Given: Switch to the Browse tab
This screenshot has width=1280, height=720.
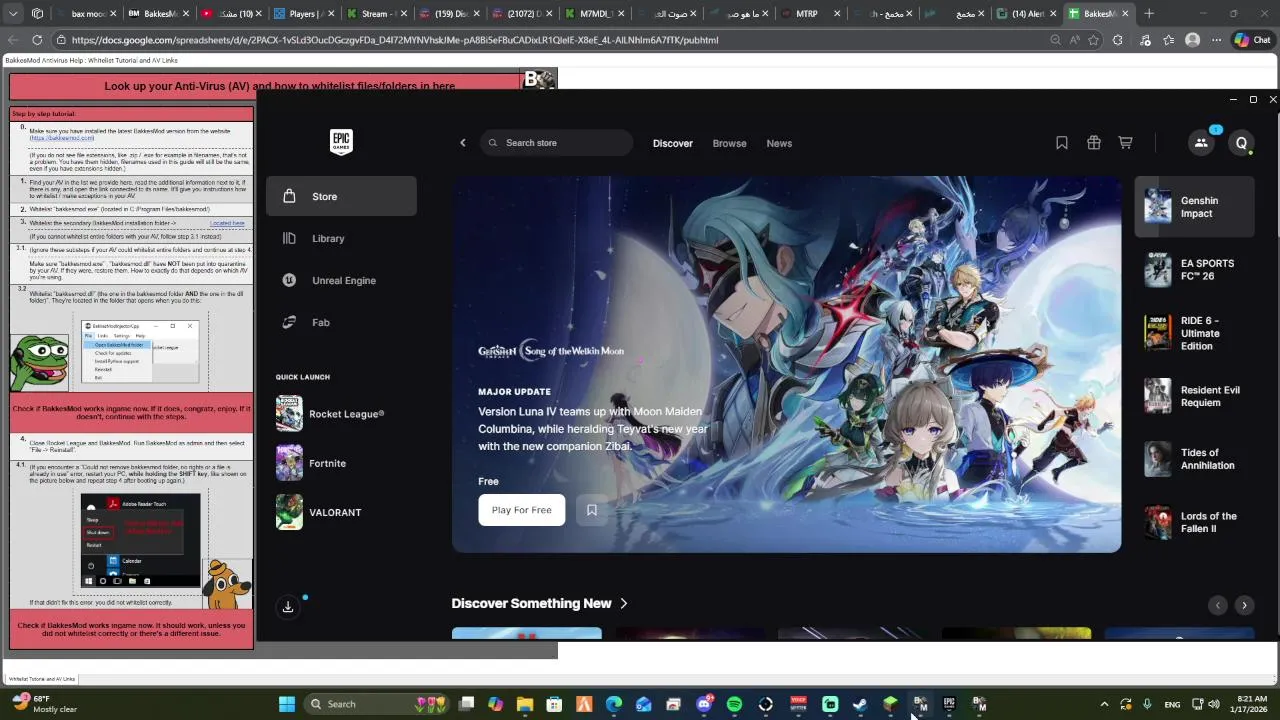Looking at the screenshot, I should [x=729, y=143].
